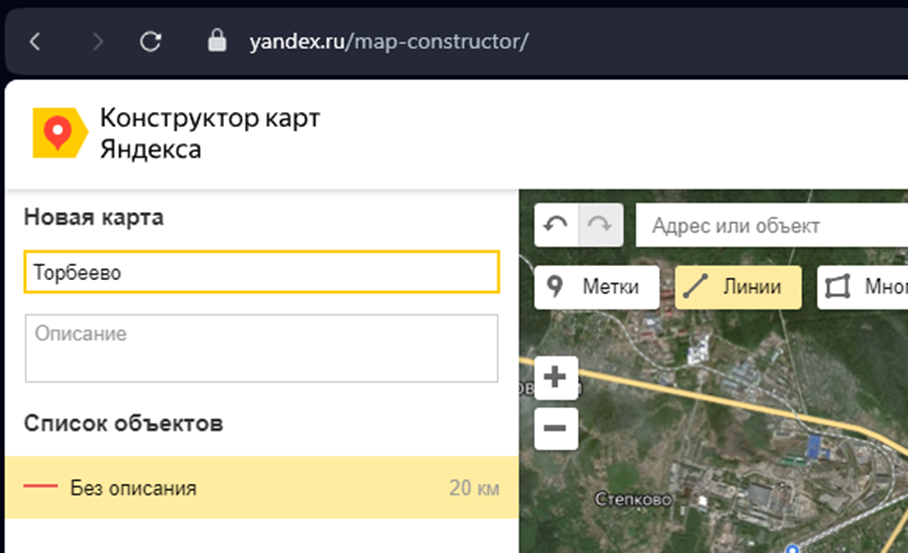Image resolution: width=908 pixels, height=553 pixels.
Task: Redo the map action
Action: point(601,225)
